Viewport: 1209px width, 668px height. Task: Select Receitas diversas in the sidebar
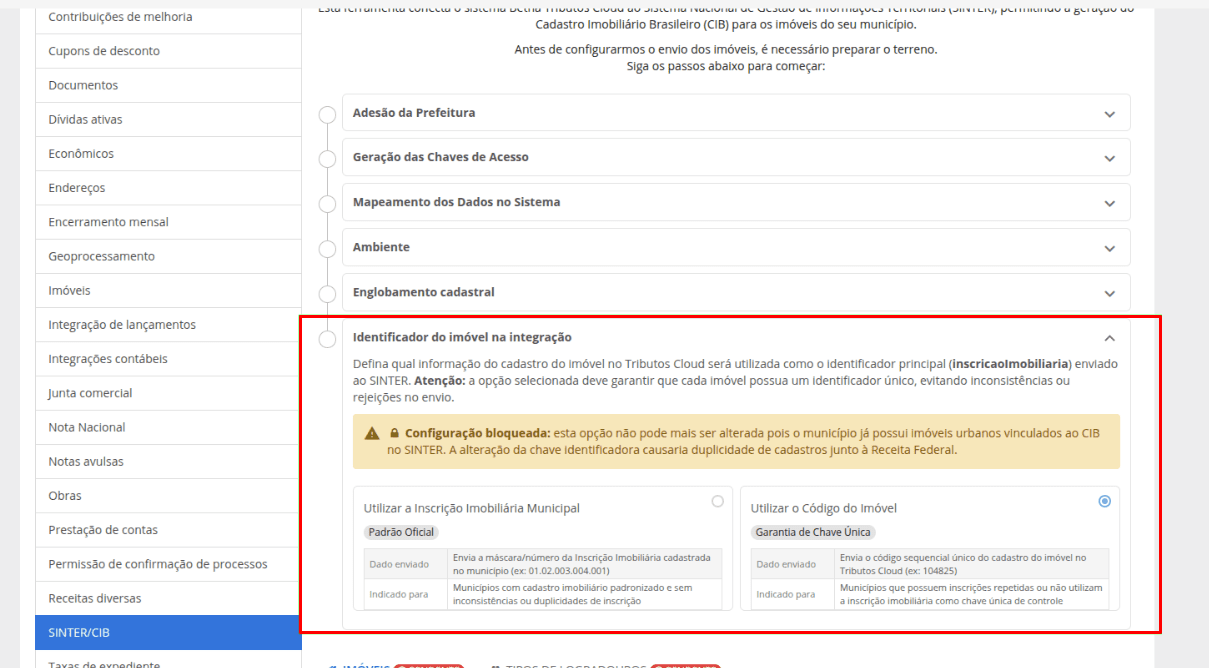point(168,598)
